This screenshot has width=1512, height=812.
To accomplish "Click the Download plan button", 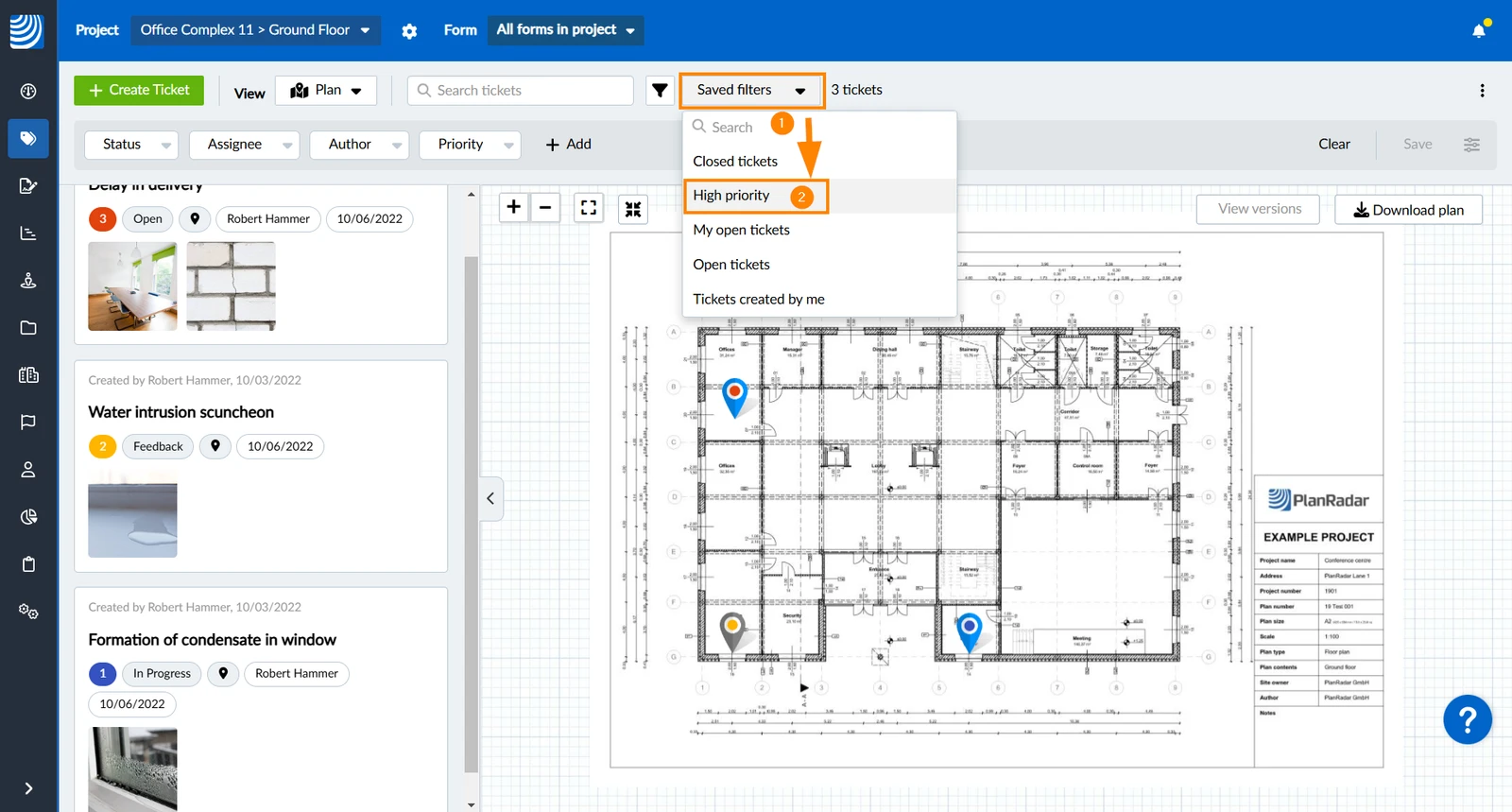I will pyautogui.click(x=1408, y=210).
